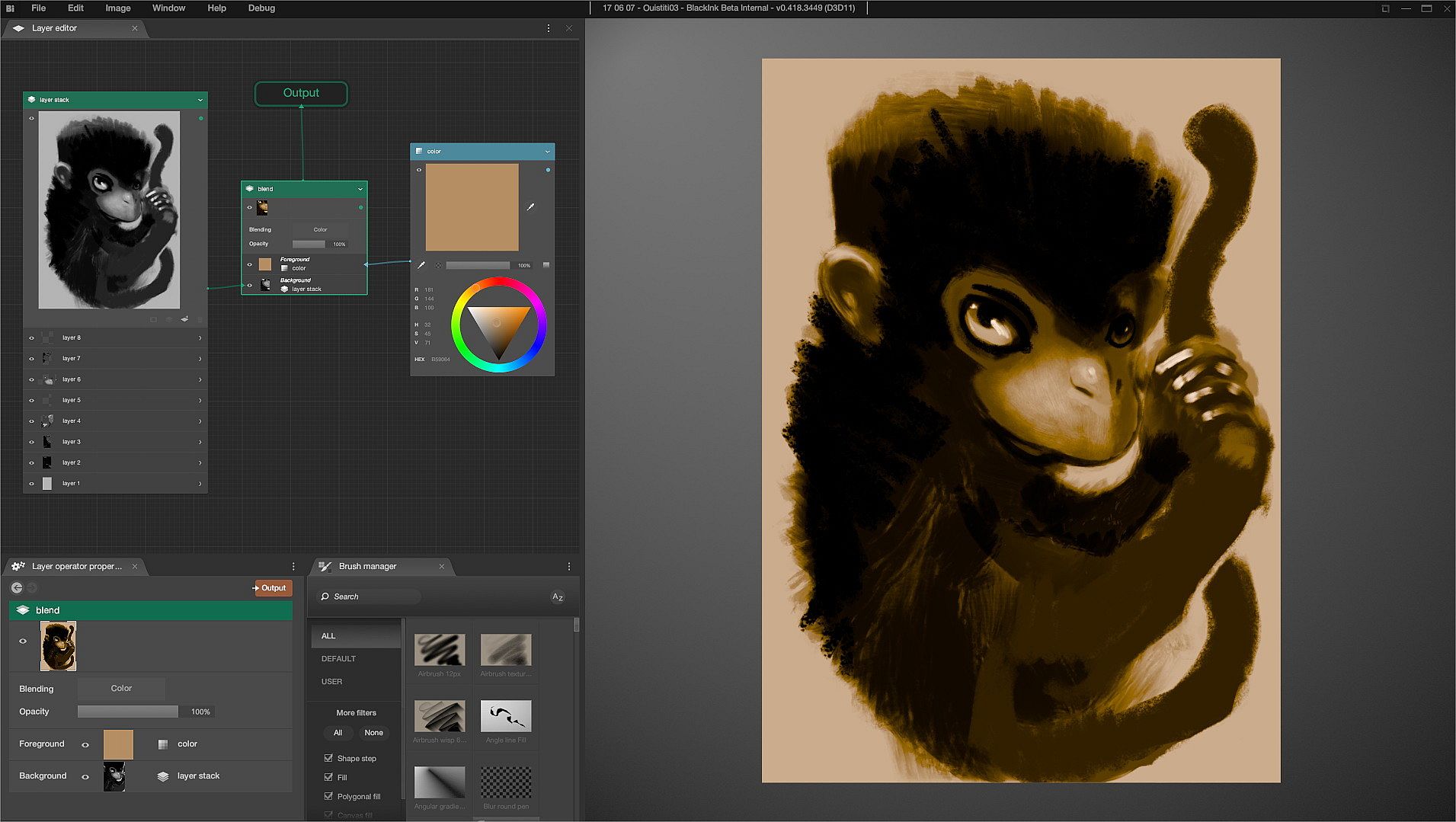Hide layer 8 with its eye icon
Viewport: 1456px width, 822px height.
point(31,337)
